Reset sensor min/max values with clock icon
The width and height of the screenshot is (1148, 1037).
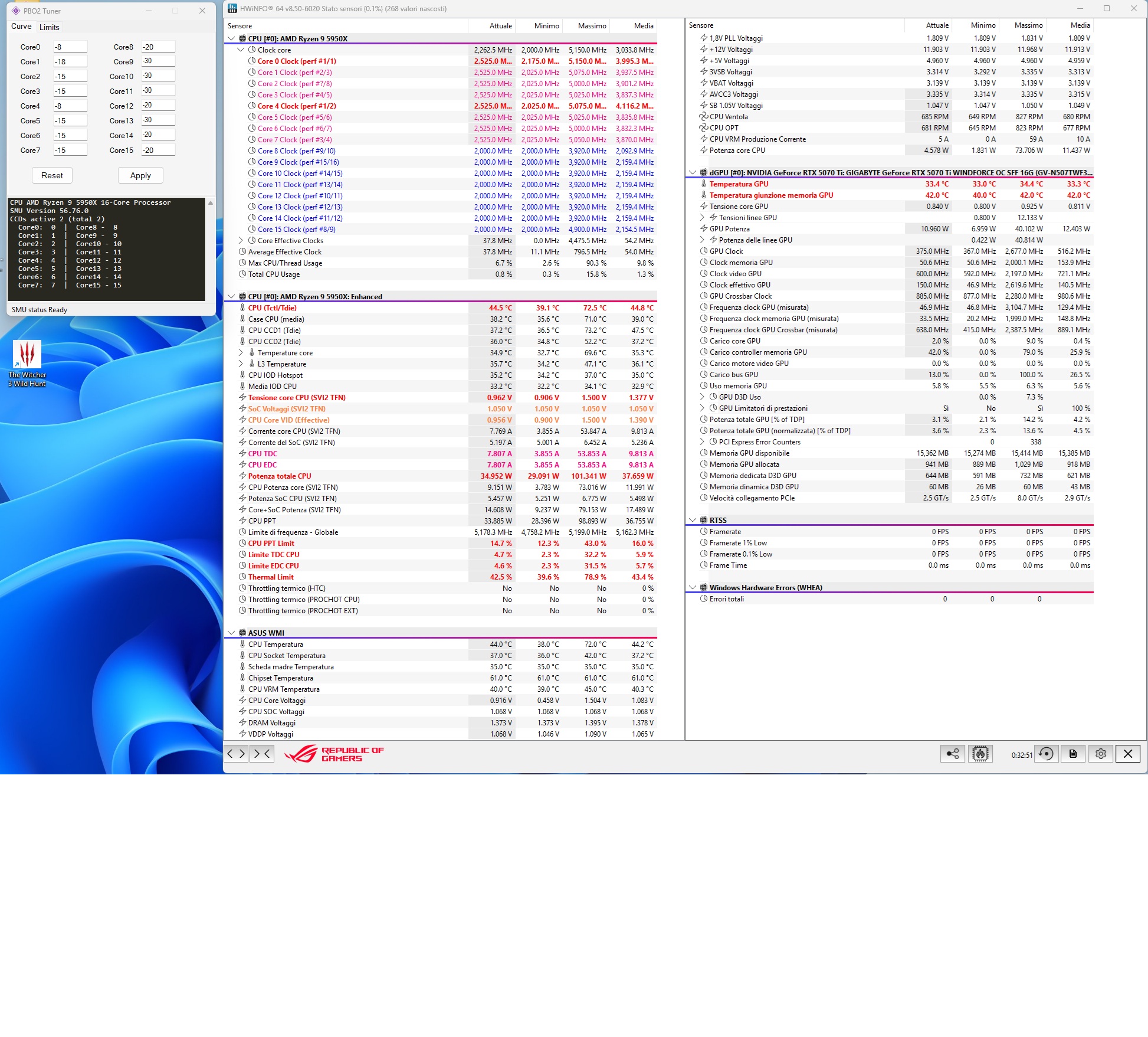(x=1046, y=754)
